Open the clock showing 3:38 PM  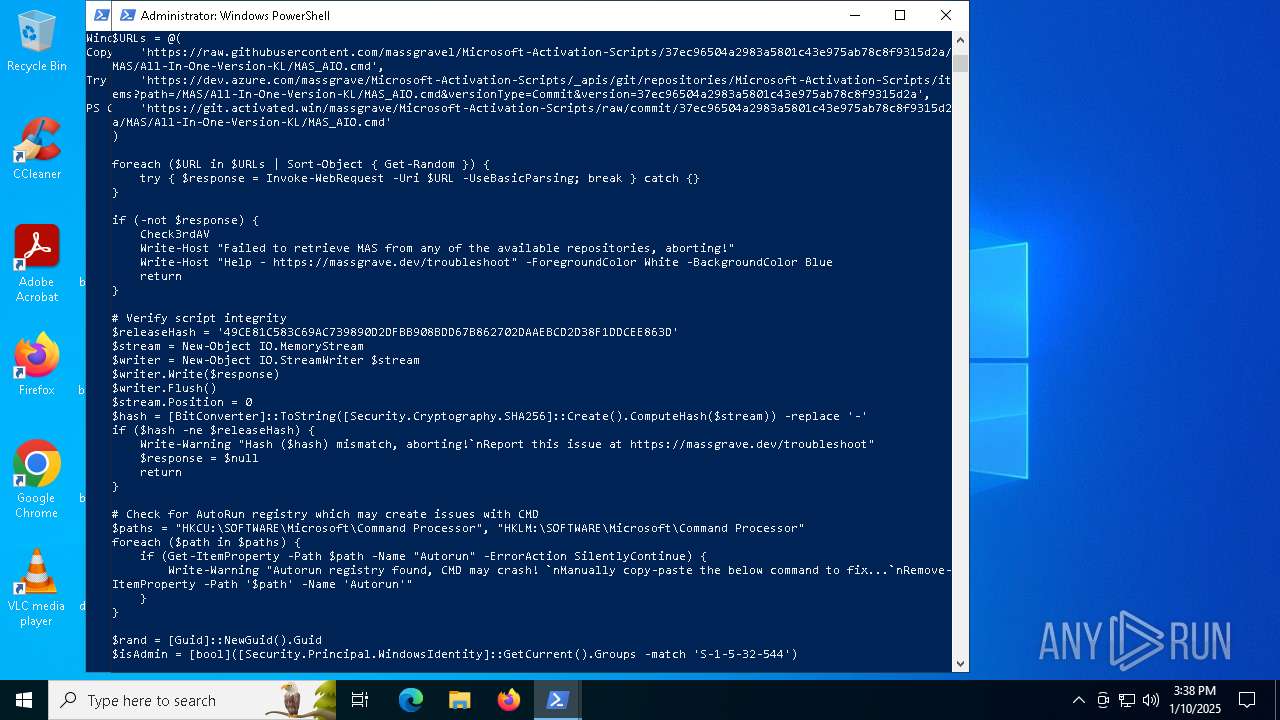click(x=1196, y=700)
